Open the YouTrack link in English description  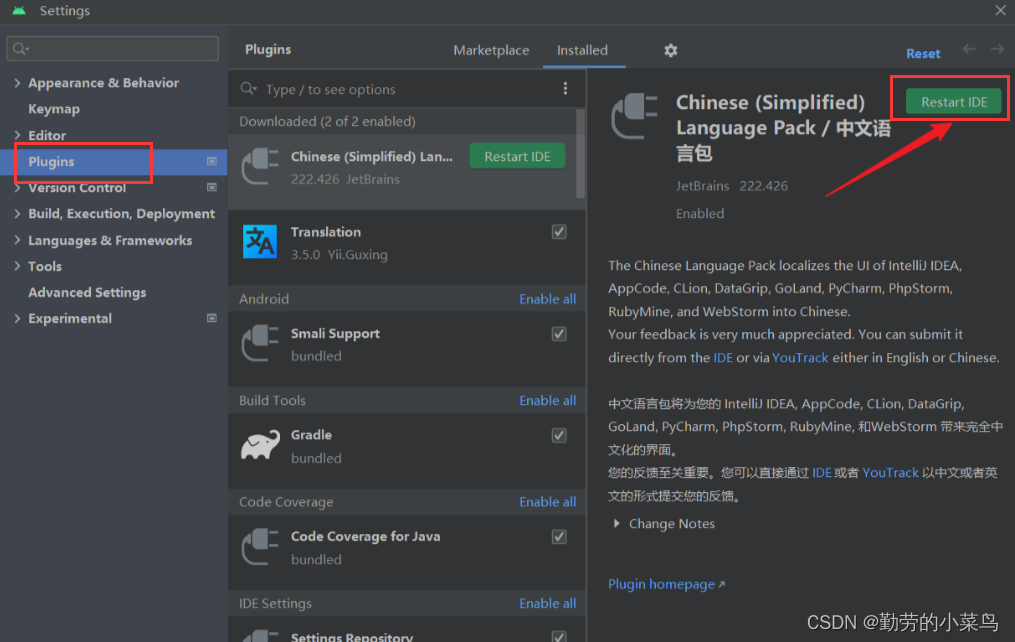[800, 357]
